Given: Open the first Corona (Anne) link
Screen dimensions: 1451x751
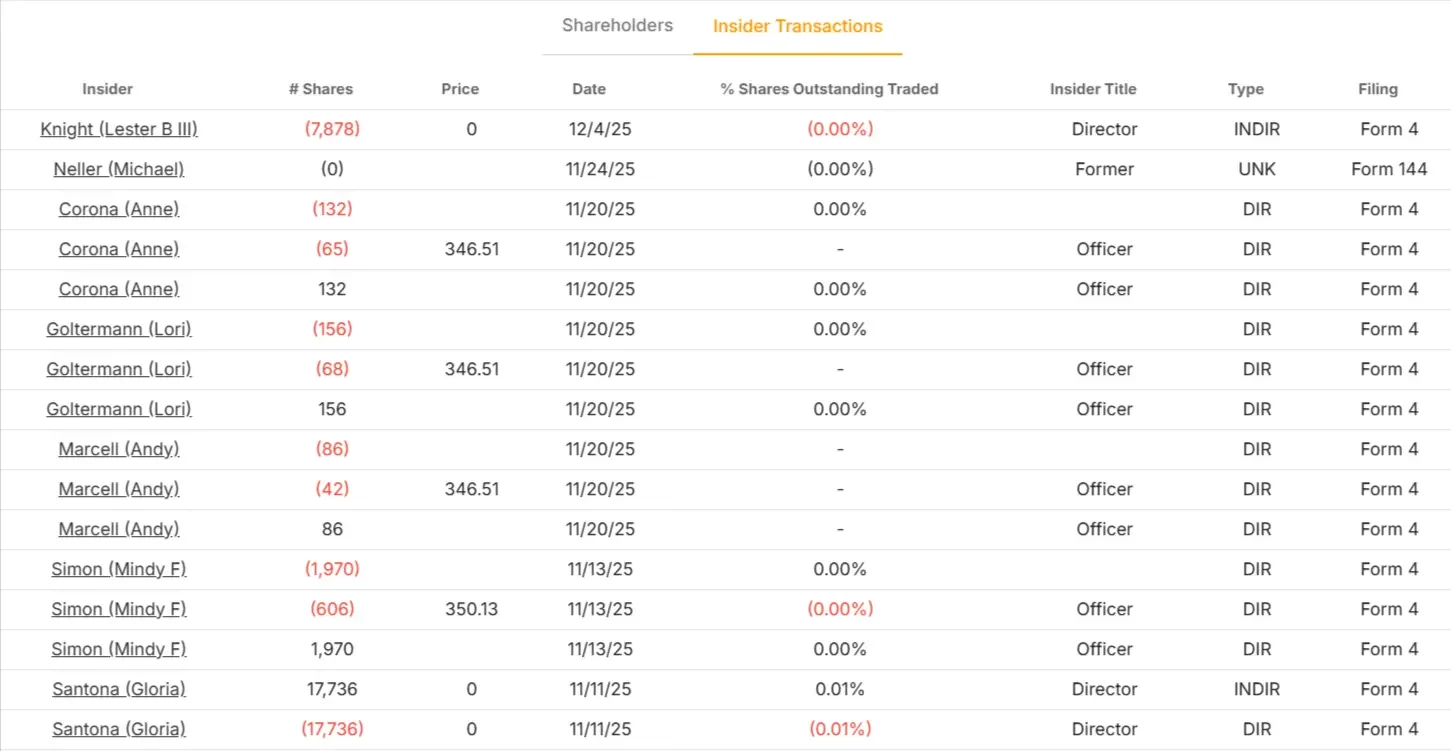Looking at the screenshot, I should (118, 209).
